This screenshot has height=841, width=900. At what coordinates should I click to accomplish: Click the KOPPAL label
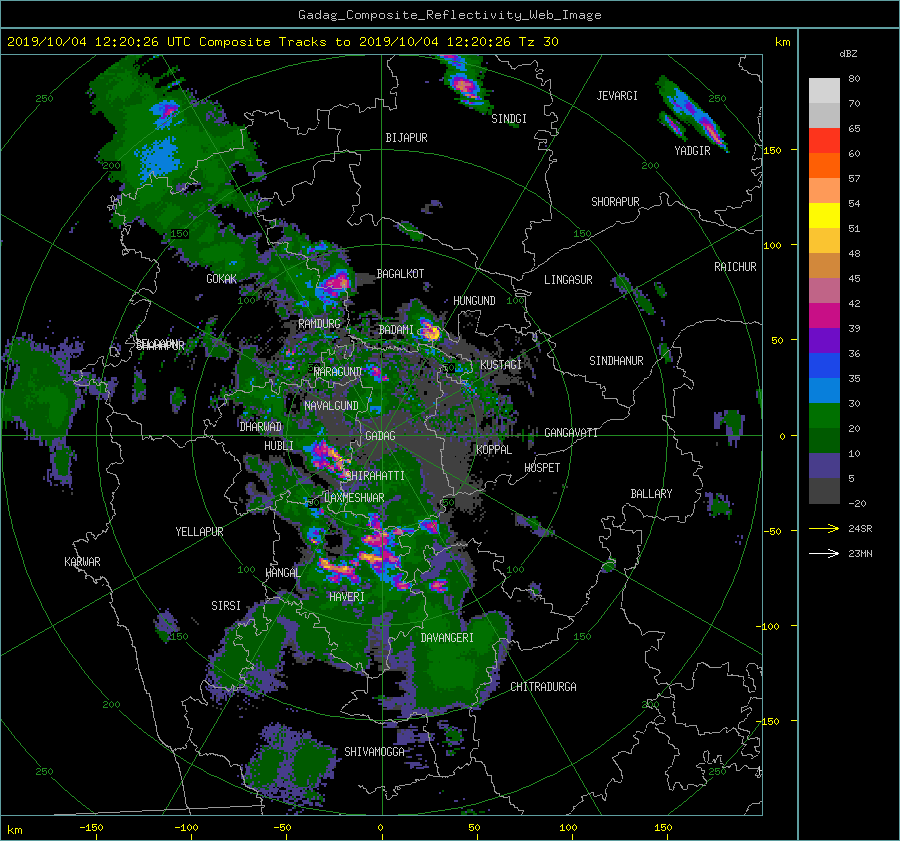pos(494,450)
